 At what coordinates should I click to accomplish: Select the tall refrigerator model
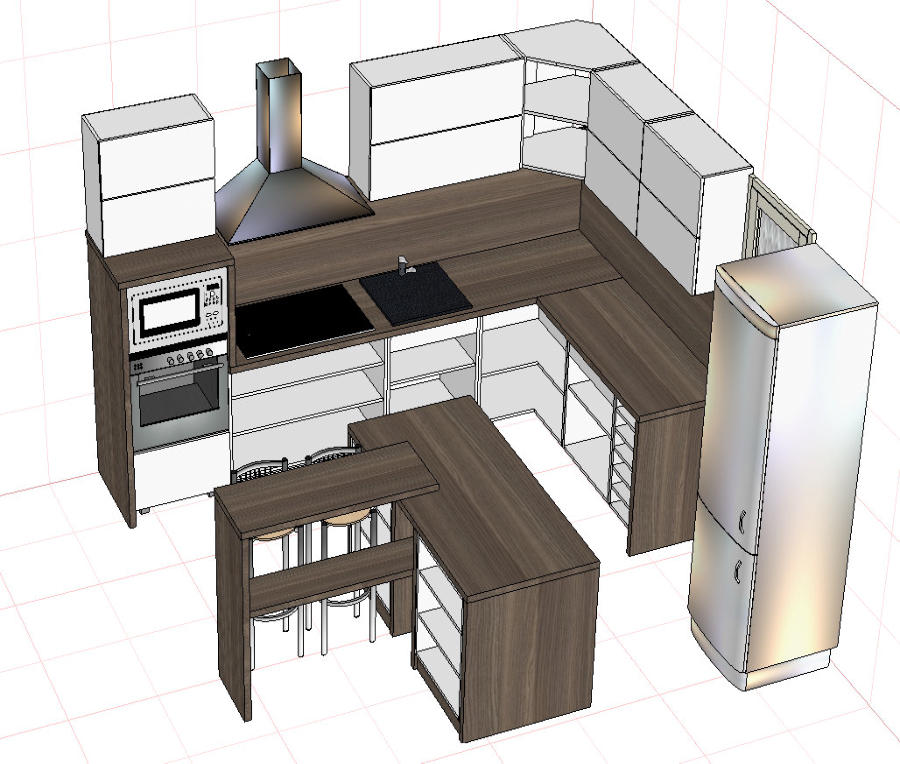pos(782,465)
